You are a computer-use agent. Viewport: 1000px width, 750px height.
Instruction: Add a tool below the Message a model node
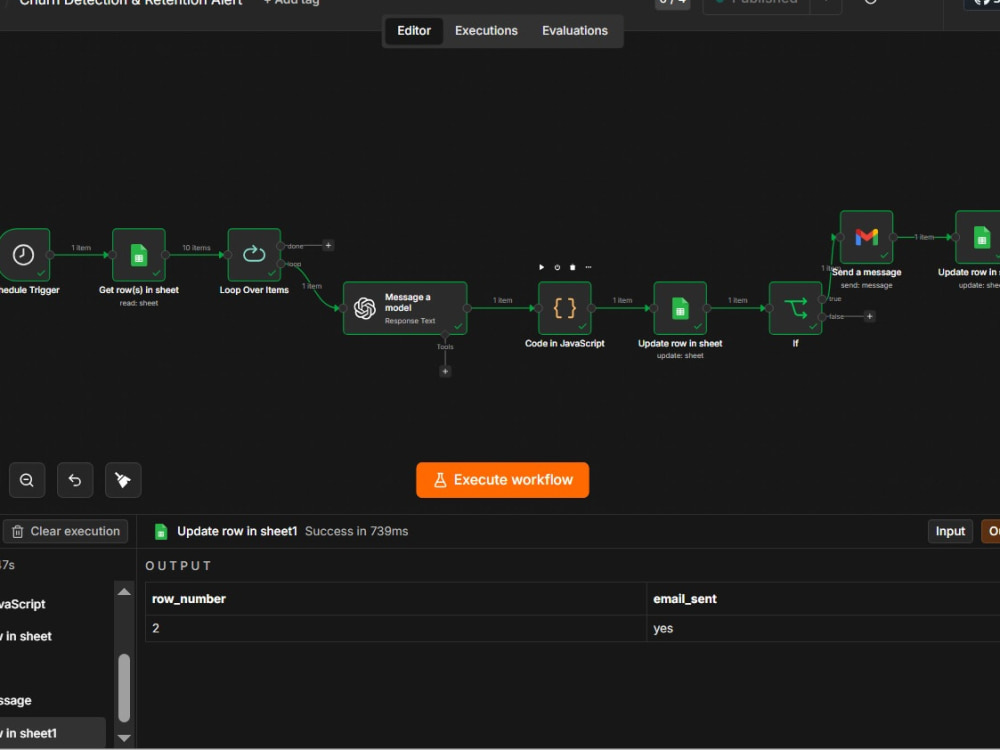(x=445, y=371)
